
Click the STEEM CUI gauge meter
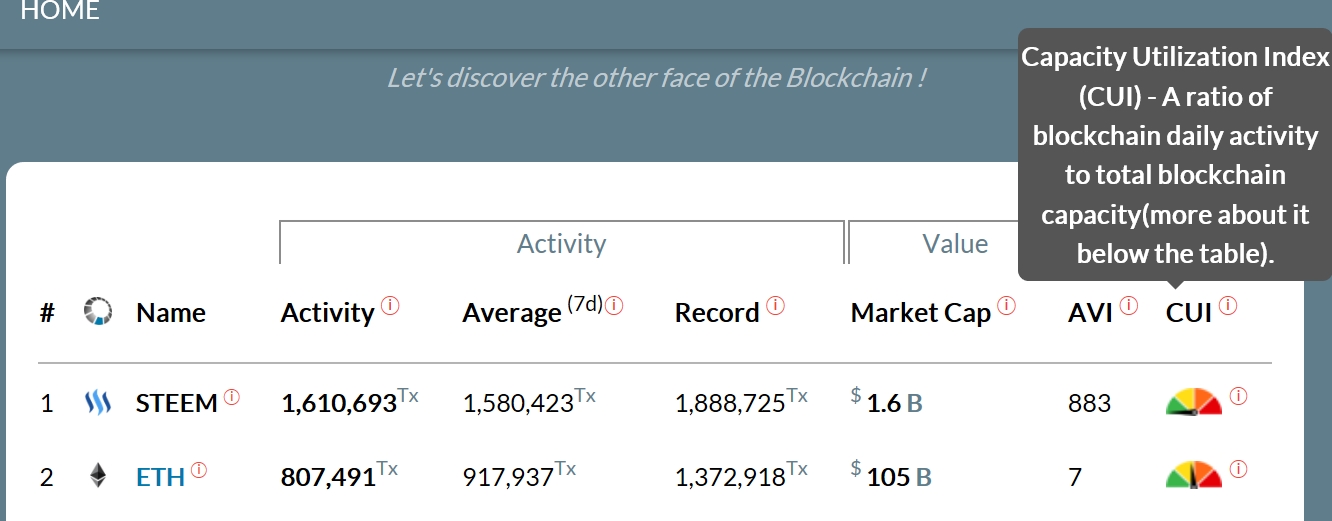tap(1194, 402)
